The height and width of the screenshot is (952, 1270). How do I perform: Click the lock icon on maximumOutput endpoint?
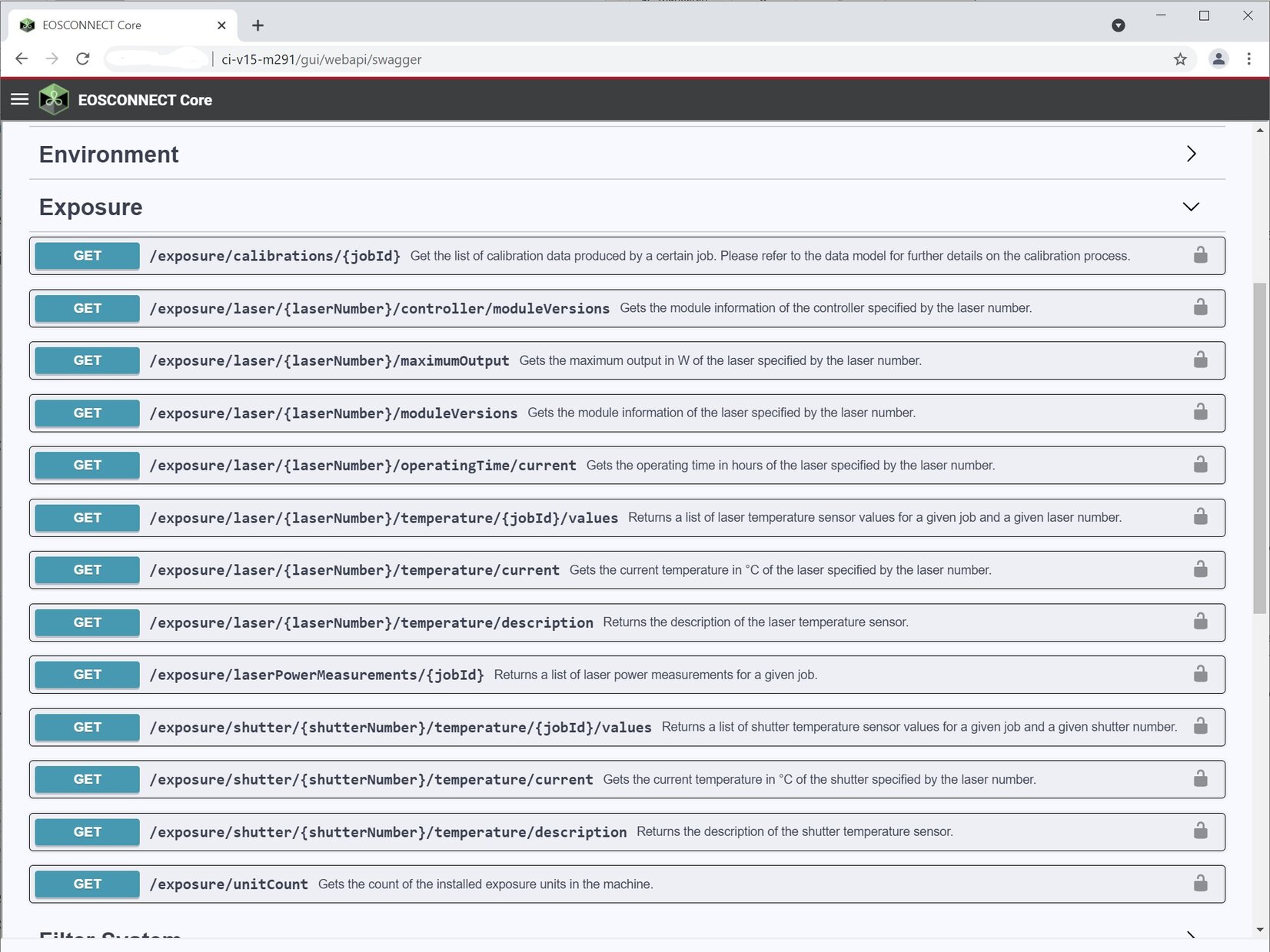click(x=1200, y=360)
